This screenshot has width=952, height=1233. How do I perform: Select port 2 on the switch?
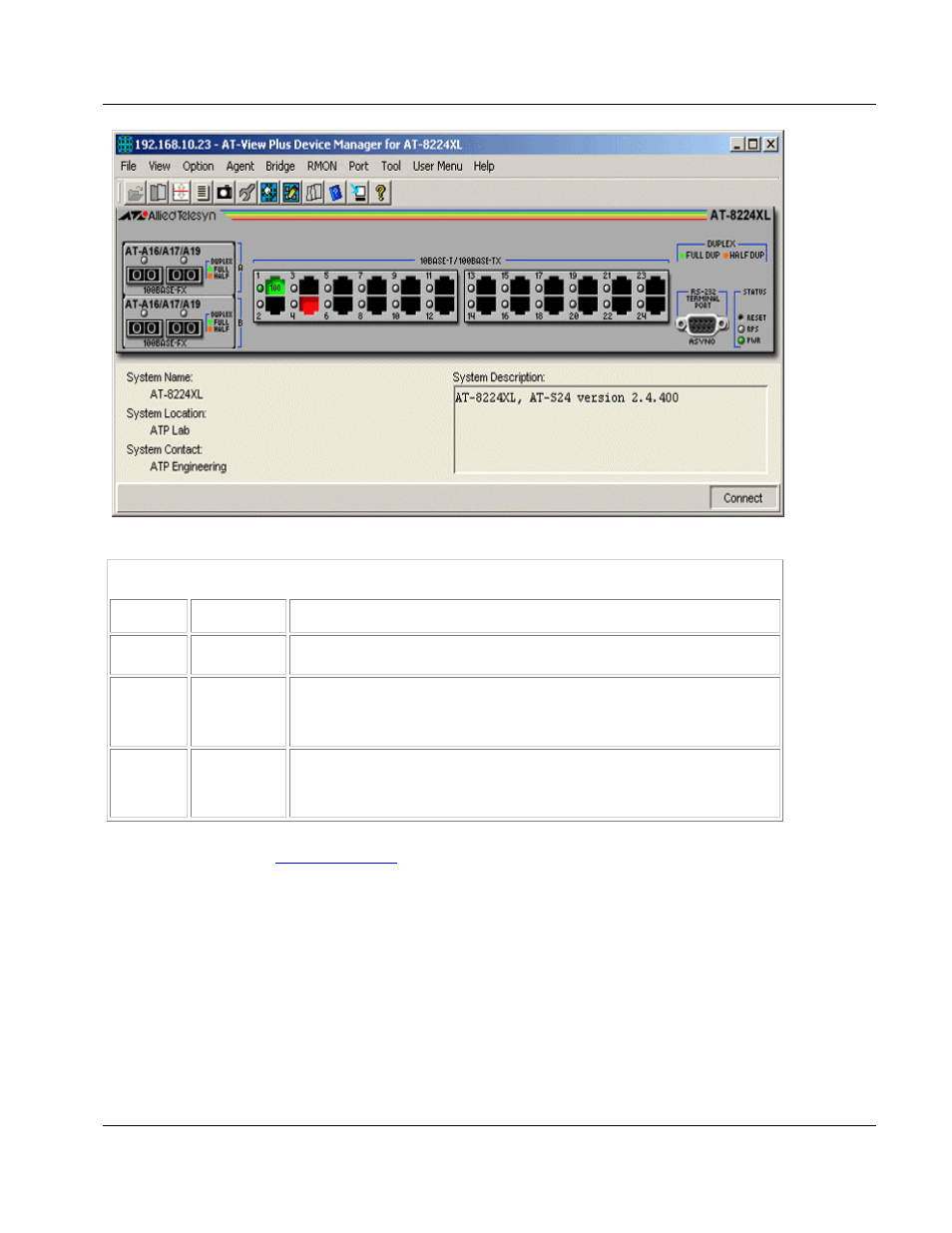pyautogui.click(x=275, y=305)
